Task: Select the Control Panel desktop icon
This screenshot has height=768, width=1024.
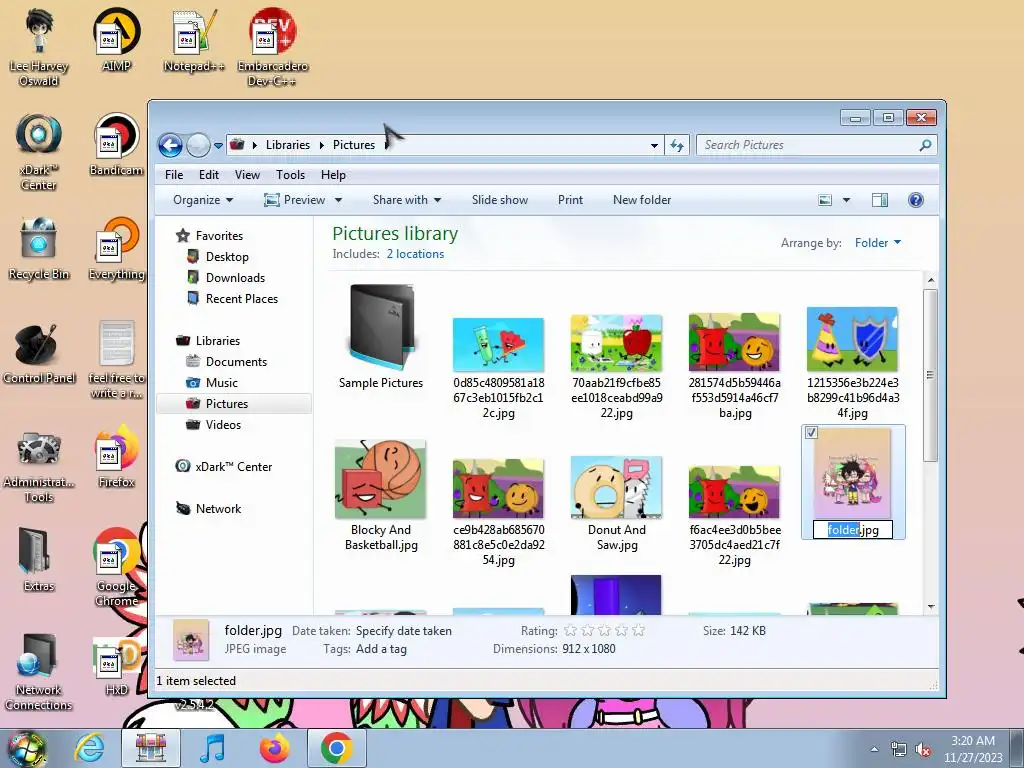Action: point(39,353)
